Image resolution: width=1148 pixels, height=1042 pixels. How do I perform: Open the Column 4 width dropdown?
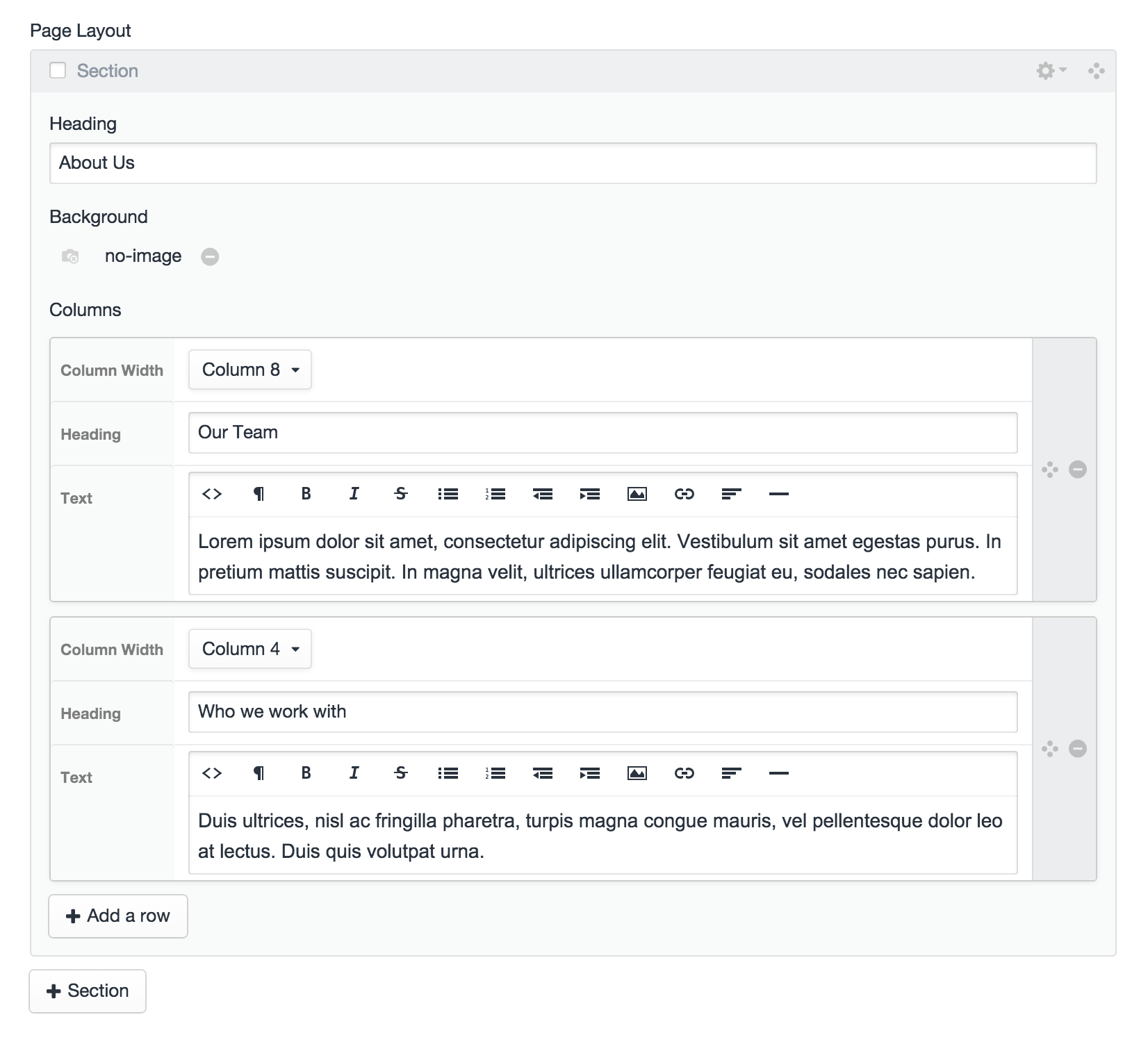pyautogui.click(x=250, y=649)
